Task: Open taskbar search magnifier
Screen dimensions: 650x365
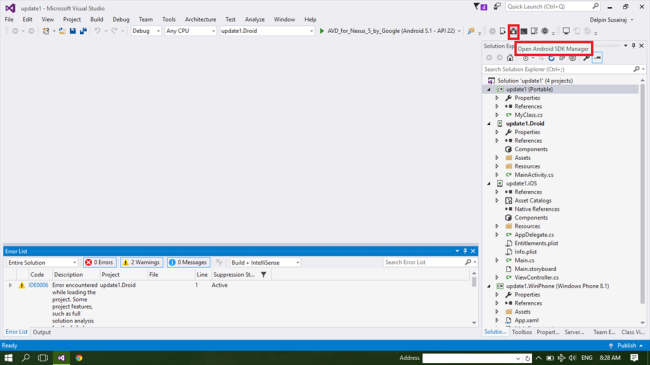Action: 26,358
